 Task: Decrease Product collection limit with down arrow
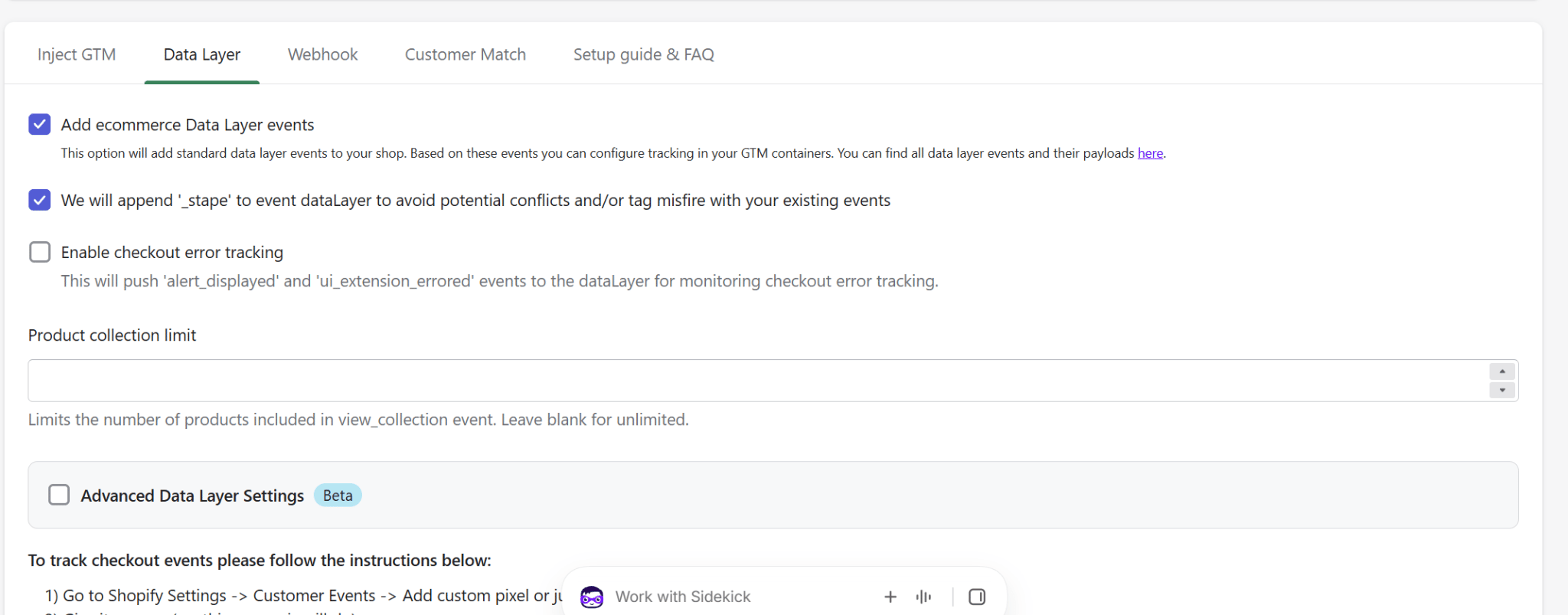(1502, 390)
